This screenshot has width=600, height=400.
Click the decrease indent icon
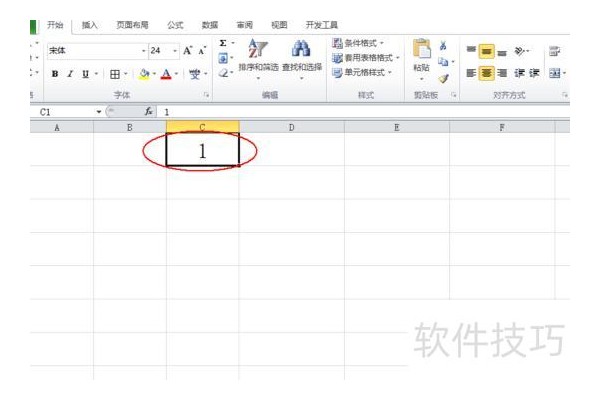tap(519, 73)
